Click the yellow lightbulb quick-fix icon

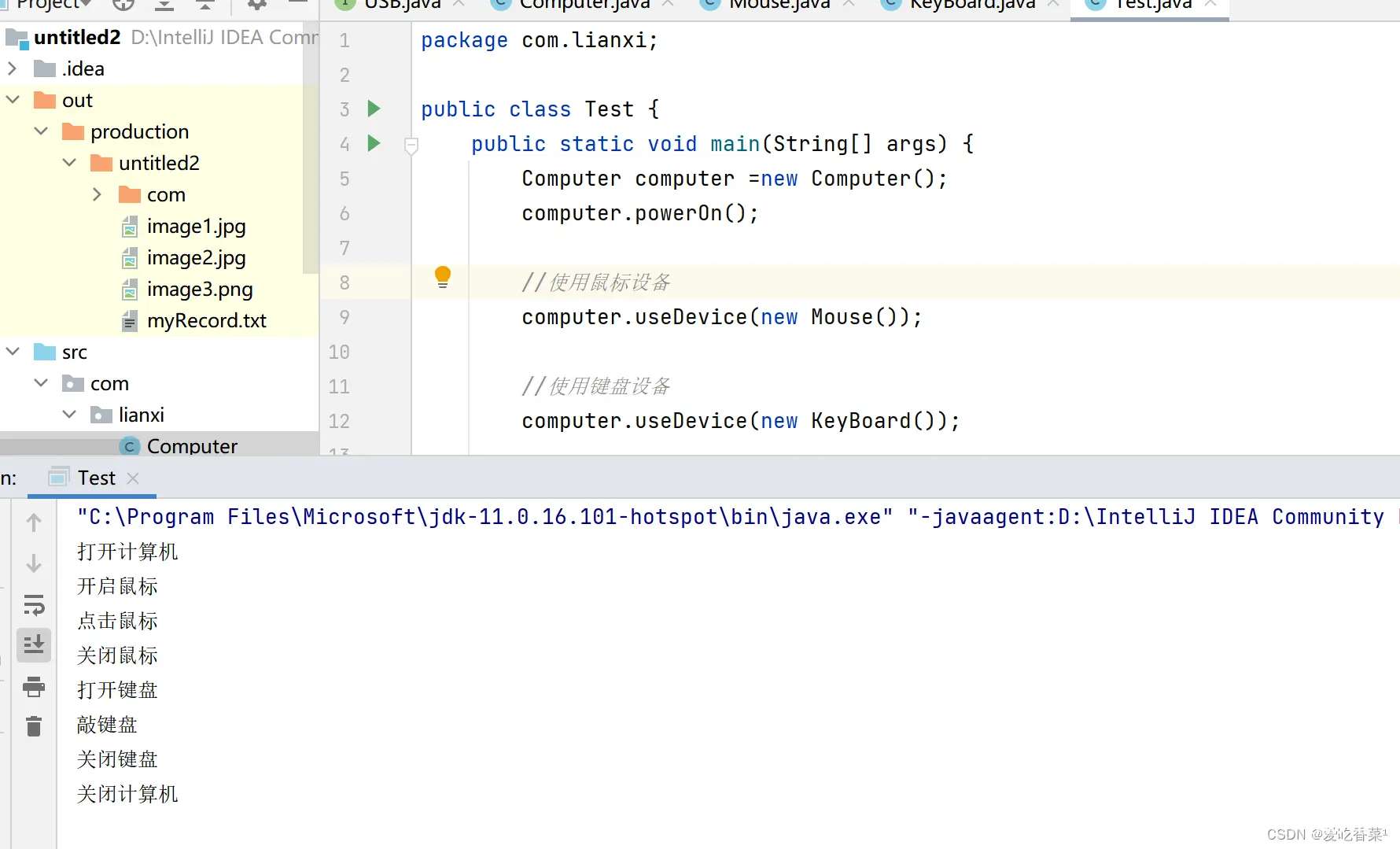click(x=443, y=277)
